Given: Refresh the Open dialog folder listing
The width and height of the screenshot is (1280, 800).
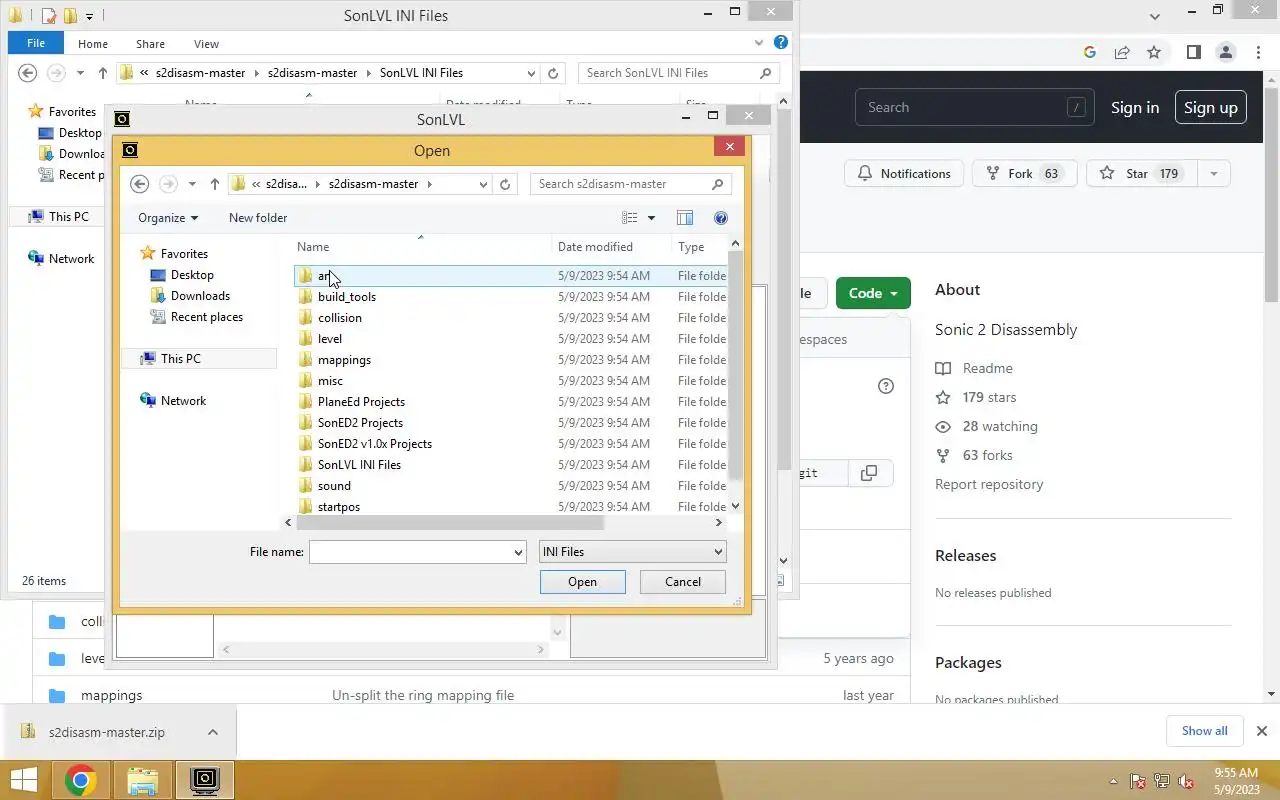Looking at the screenshot, I should pos(505,184).
